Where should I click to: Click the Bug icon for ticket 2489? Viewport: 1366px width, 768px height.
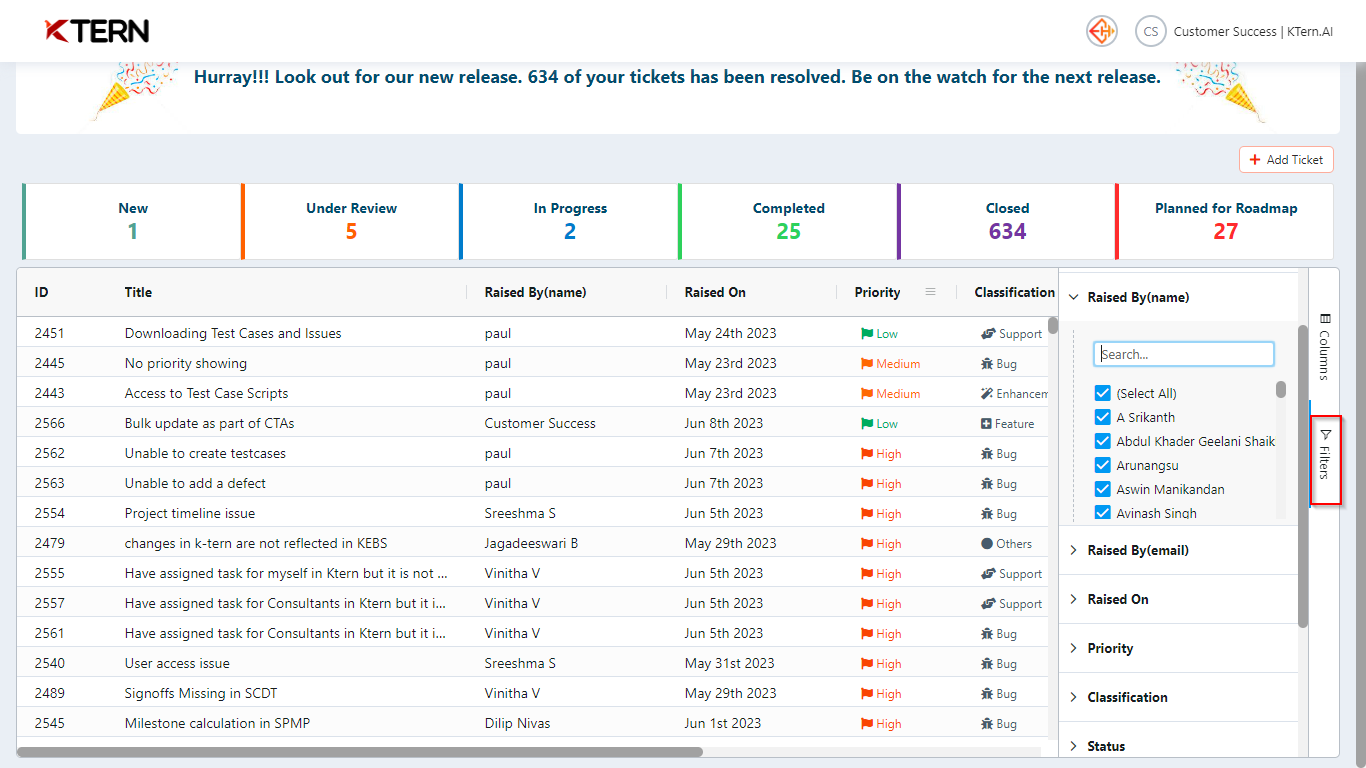point(987,694)
